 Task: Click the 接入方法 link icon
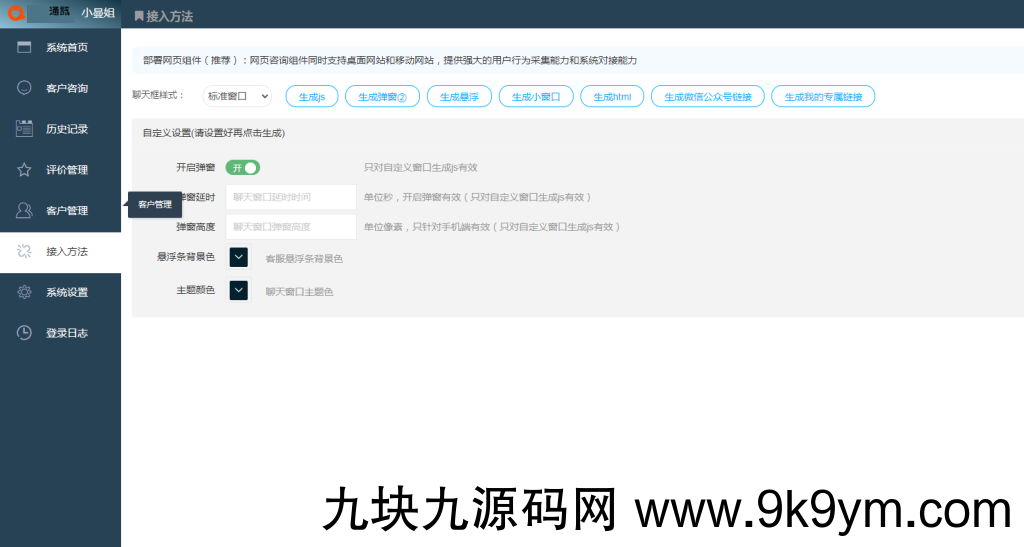point(24,251)
